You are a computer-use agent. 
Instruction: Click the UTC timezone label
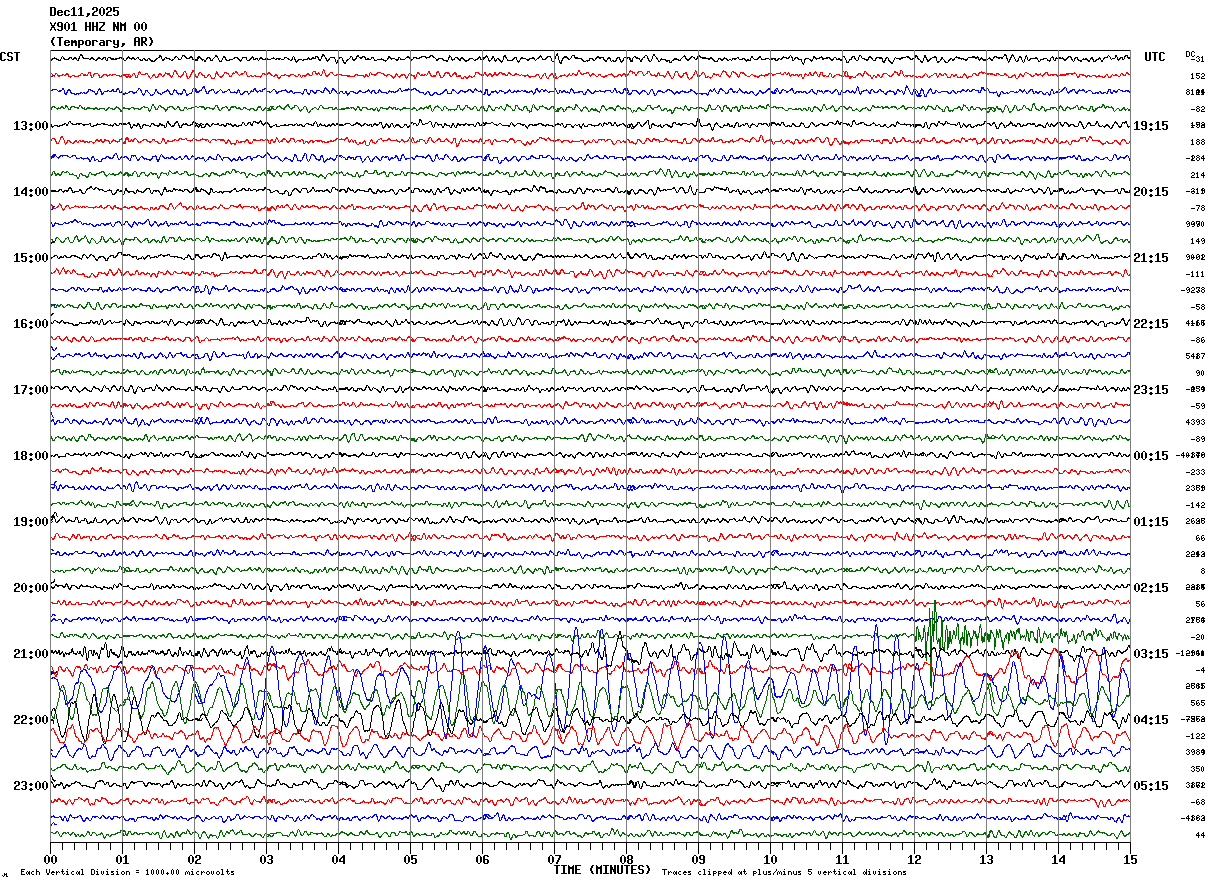tap(1154, 57)
